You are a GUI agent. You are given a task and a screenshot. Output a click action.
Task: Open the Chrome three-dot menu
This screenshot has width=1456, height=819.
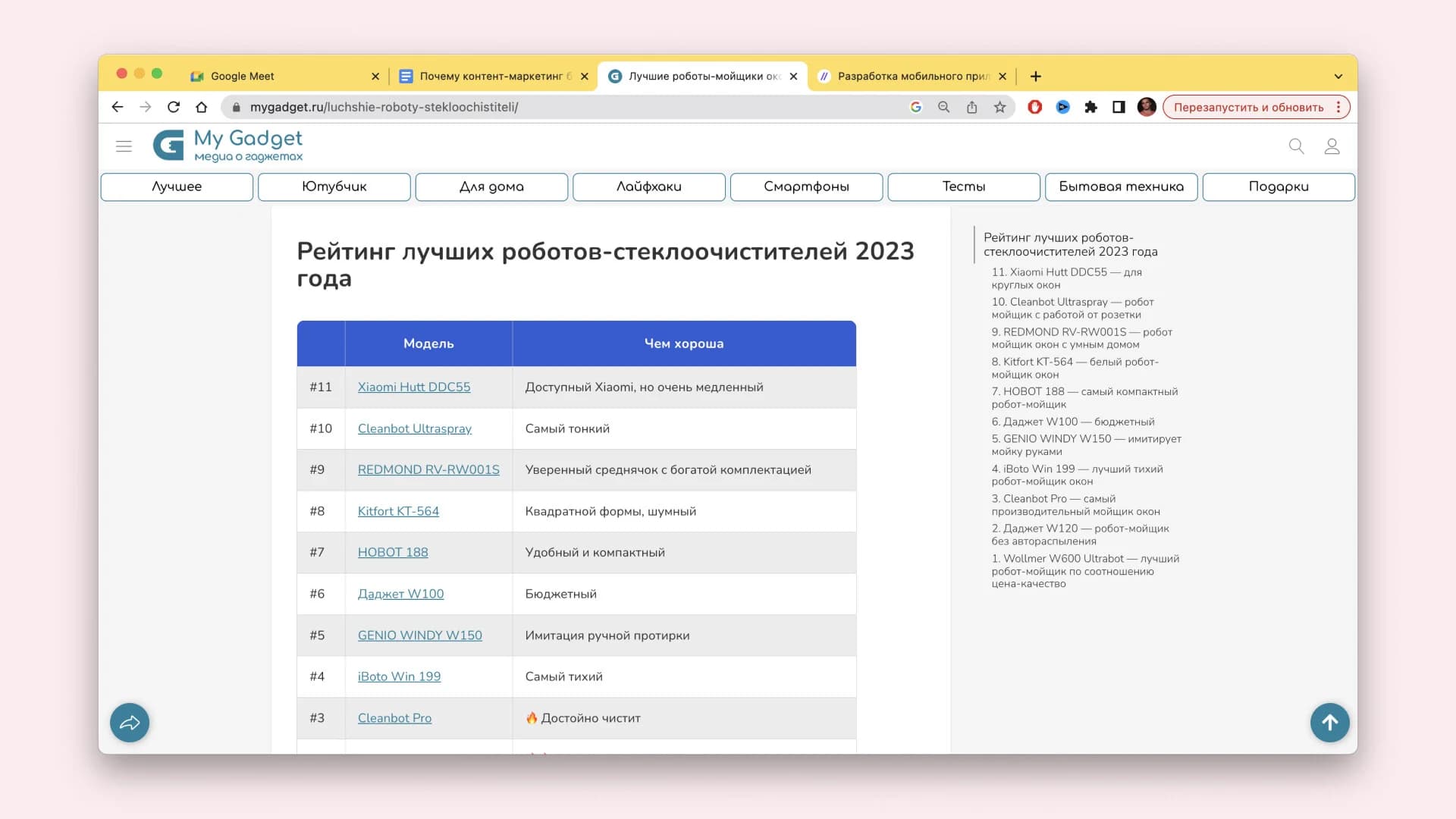click(x=1338, y=107)
